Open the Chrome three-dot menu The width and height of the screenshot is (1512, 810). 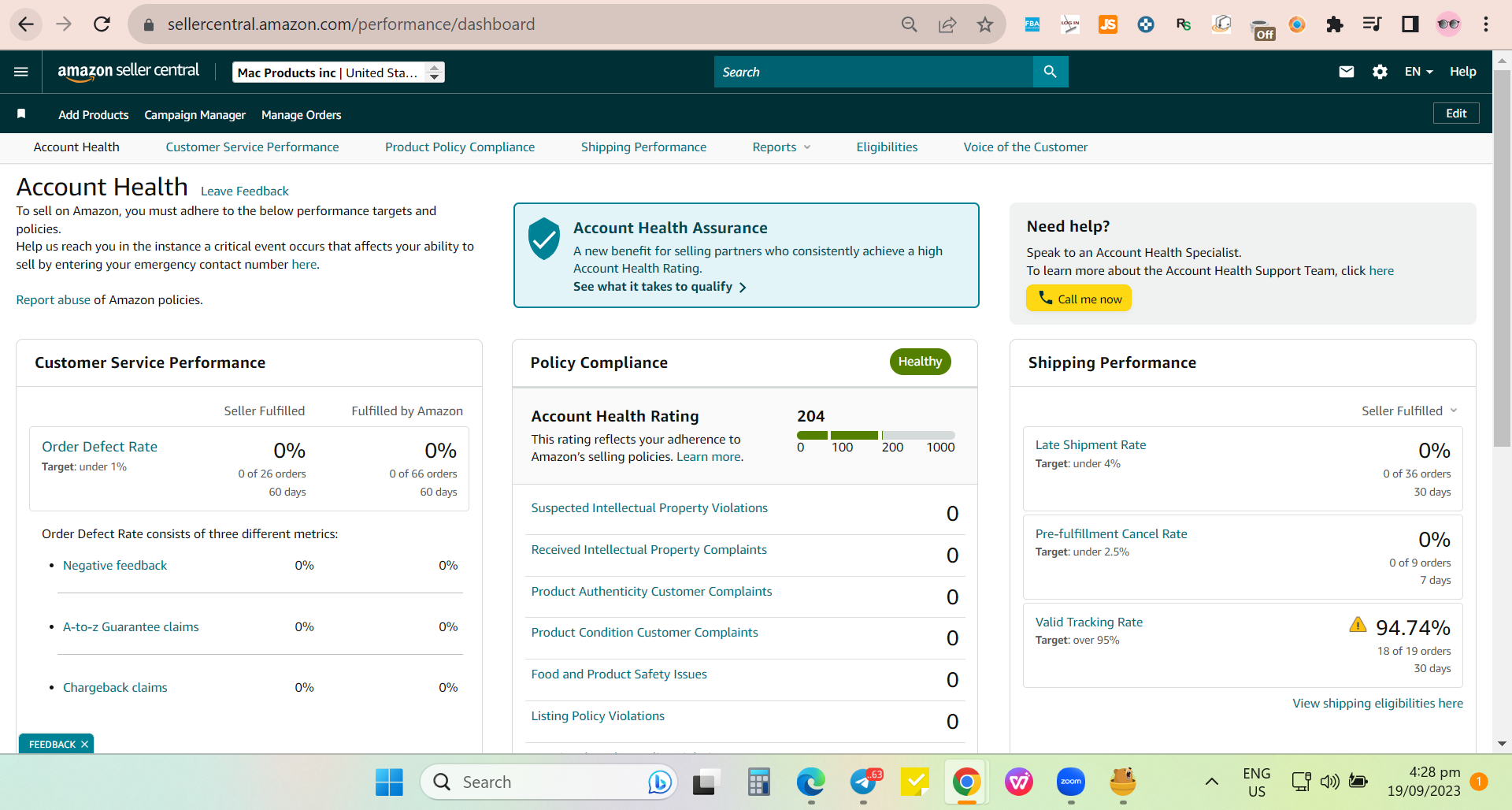point(1486,24)
